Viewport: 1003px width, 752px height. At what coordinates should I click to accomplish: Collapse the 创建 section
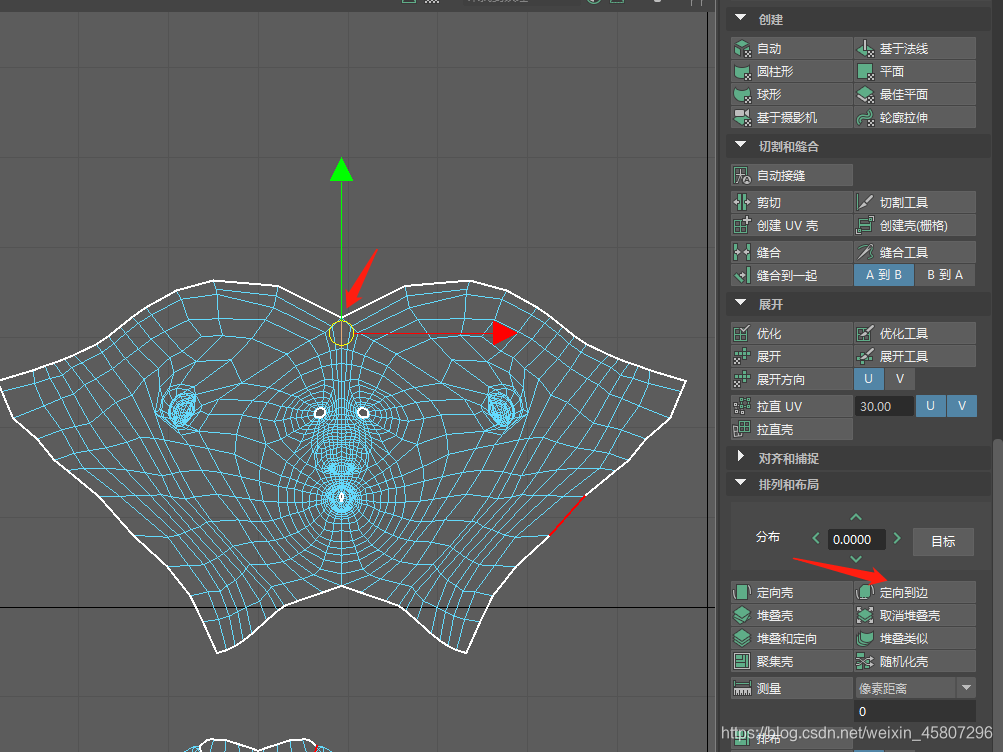click(741, 19)
